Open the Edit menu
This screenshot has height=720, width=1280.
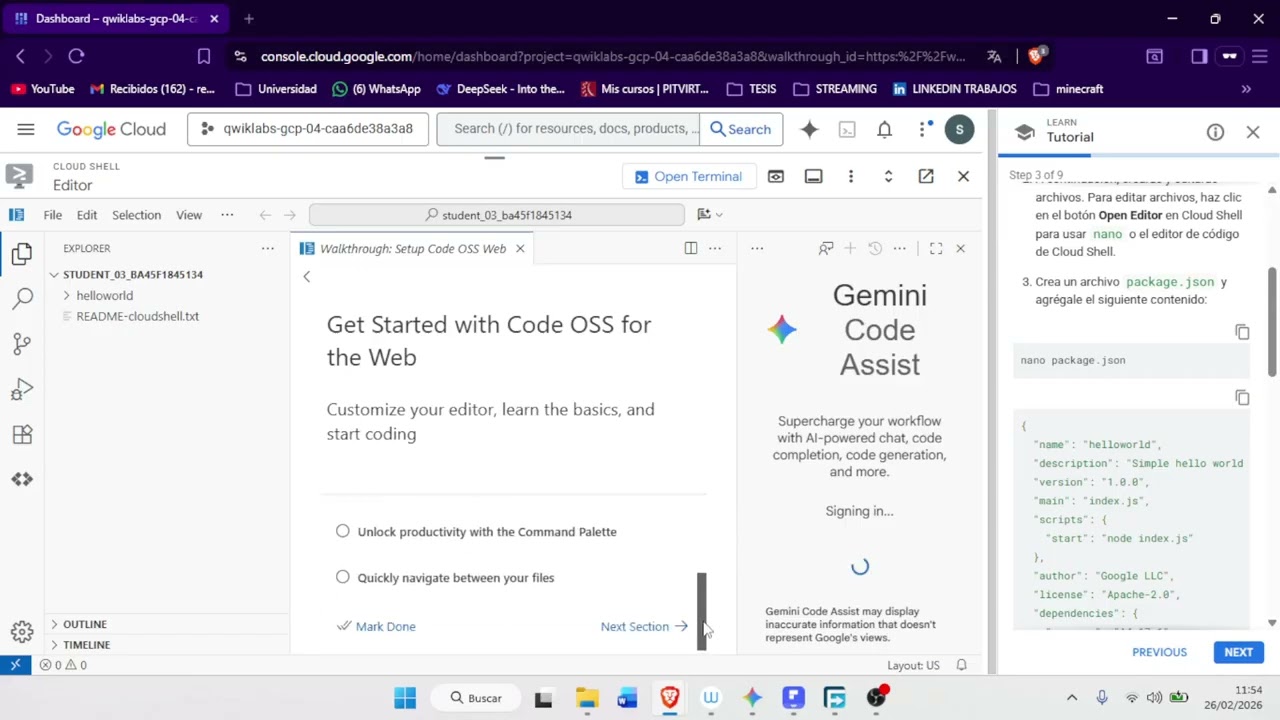(87, 214)
